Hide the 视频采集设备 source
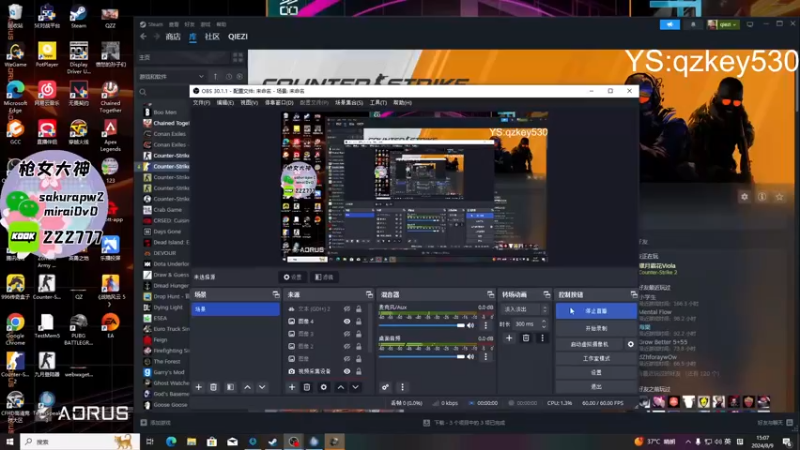The image size is (800, 450). [x=347, y=371]
